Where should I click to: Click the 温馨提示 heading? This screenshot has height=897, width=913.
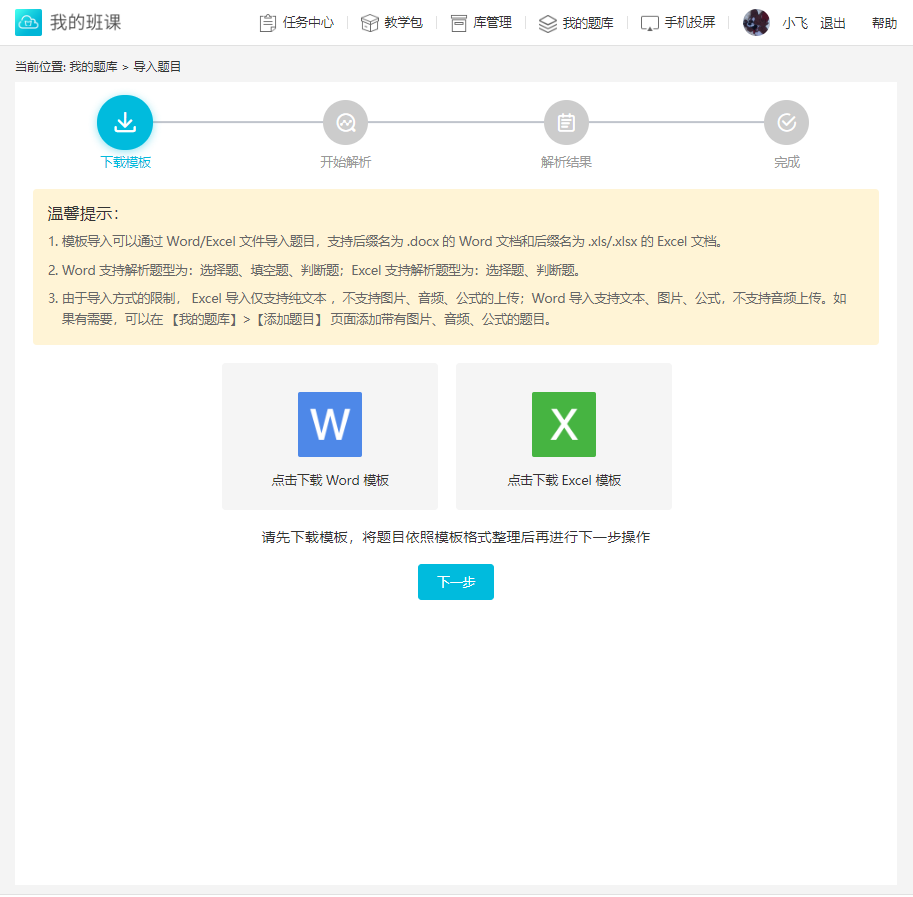click(83, 214)
